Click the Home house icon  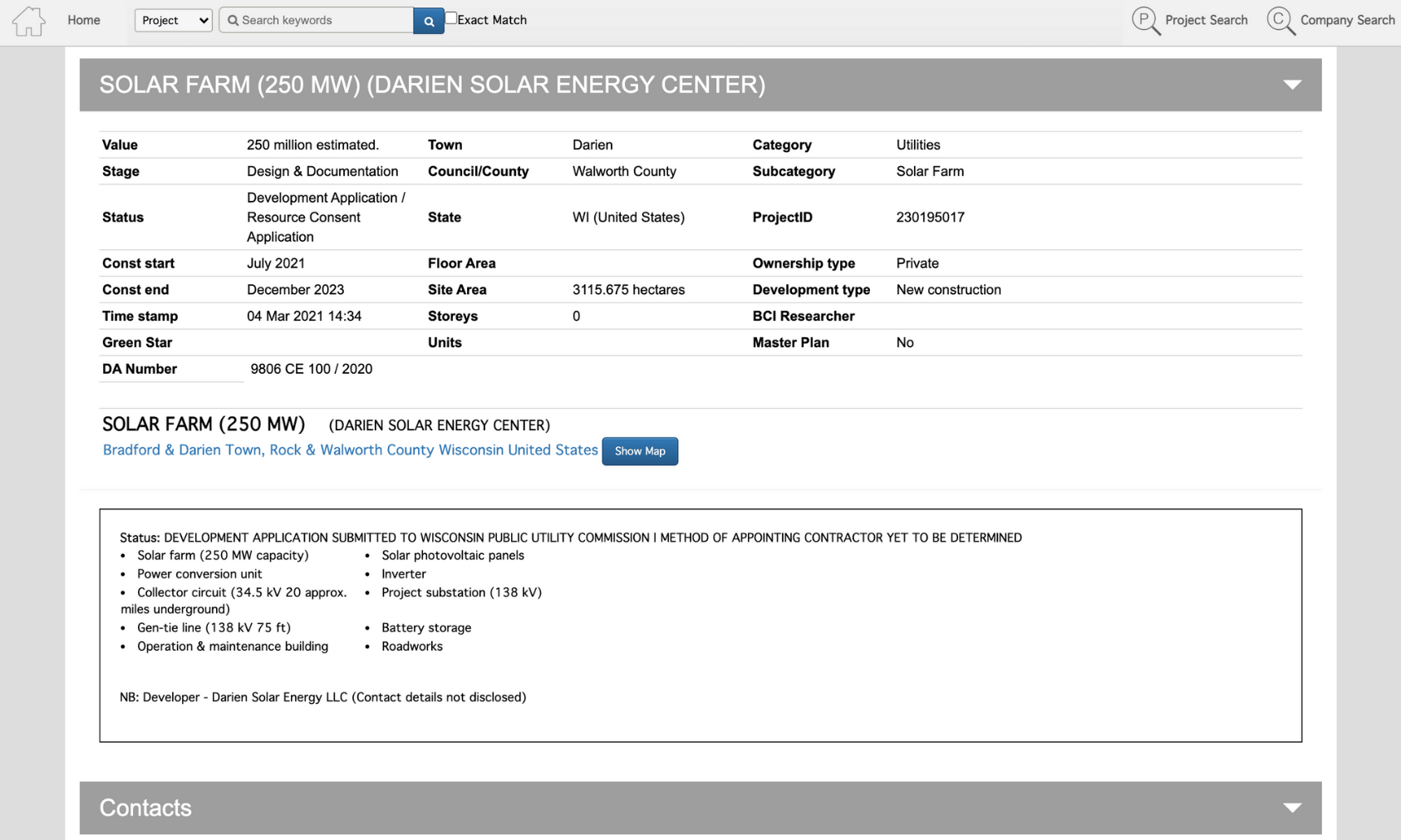click(28, 21)
